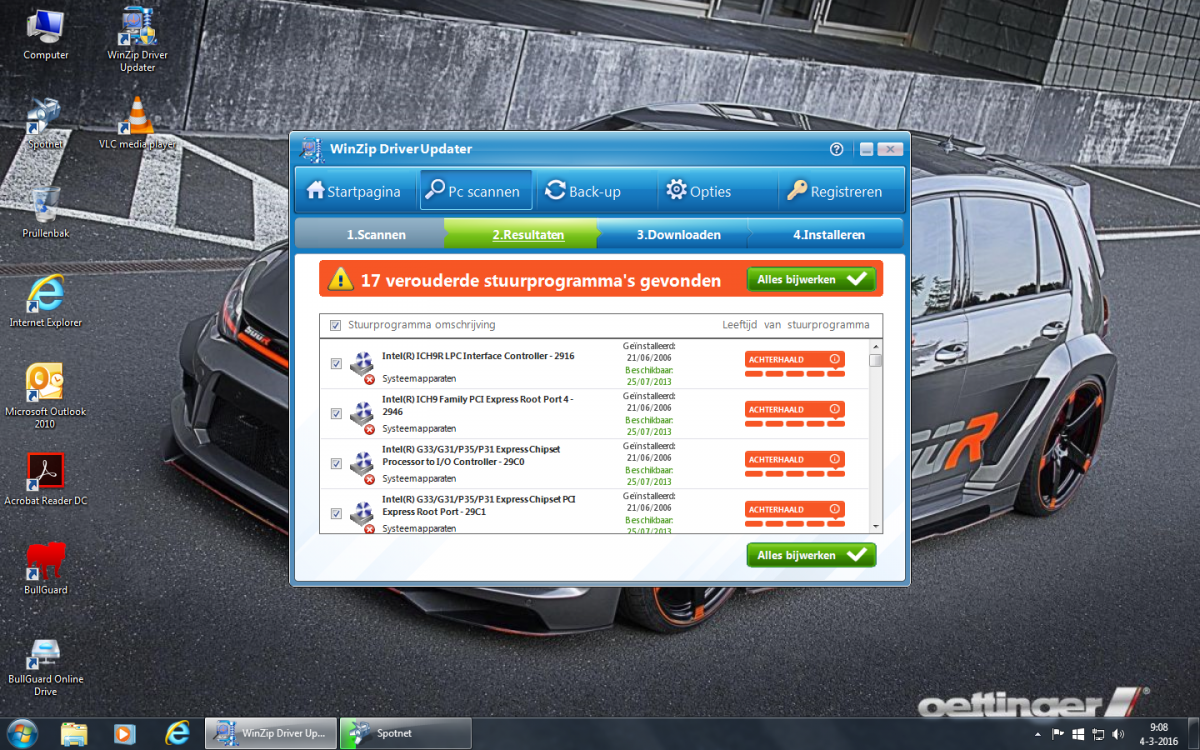
Task: Select the Prullenbak recycle bin icon
Action: (x=46, y=213)
